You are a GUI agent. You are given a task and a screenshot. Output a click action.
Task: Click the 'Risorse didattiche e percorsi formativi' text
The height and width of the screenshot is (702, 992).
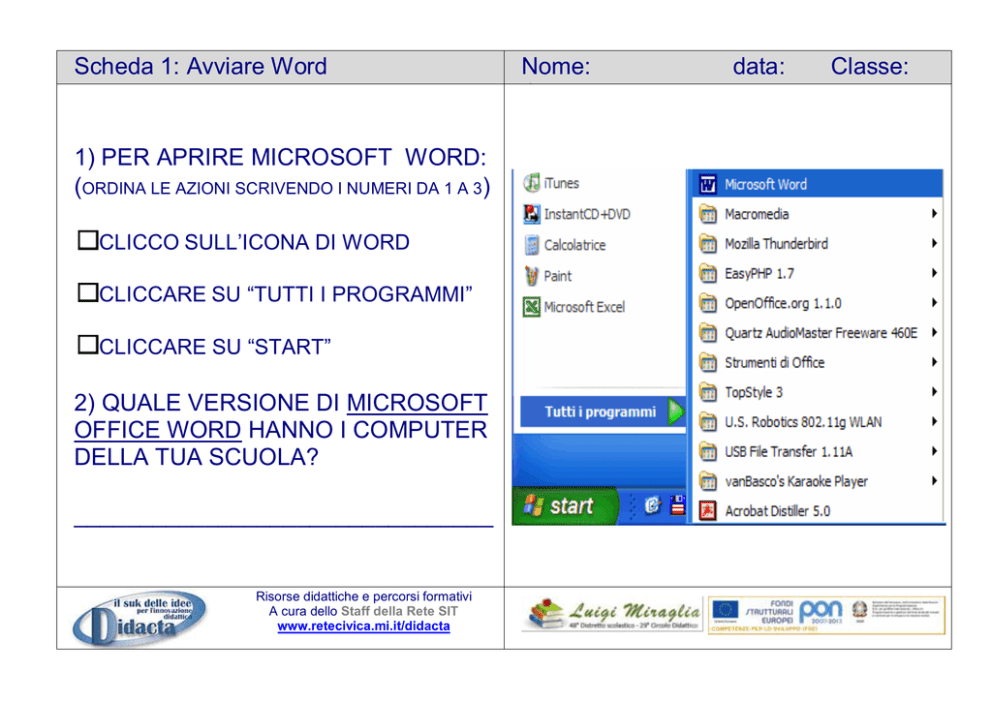[x=364, y=596]
